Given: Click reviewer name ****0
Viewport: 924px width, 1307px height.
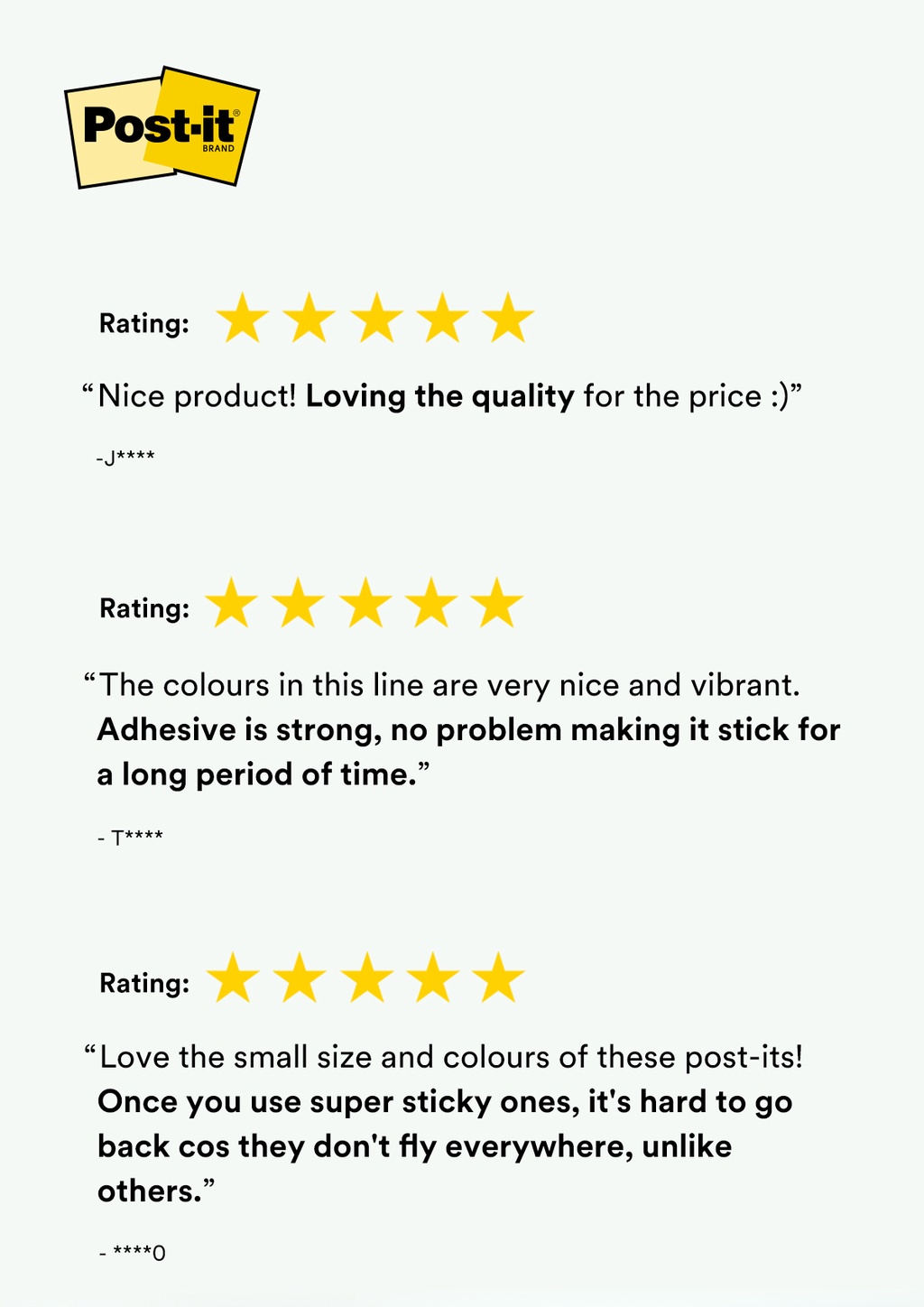Looking at the screenshot, I should click(x=133, y=1253).
